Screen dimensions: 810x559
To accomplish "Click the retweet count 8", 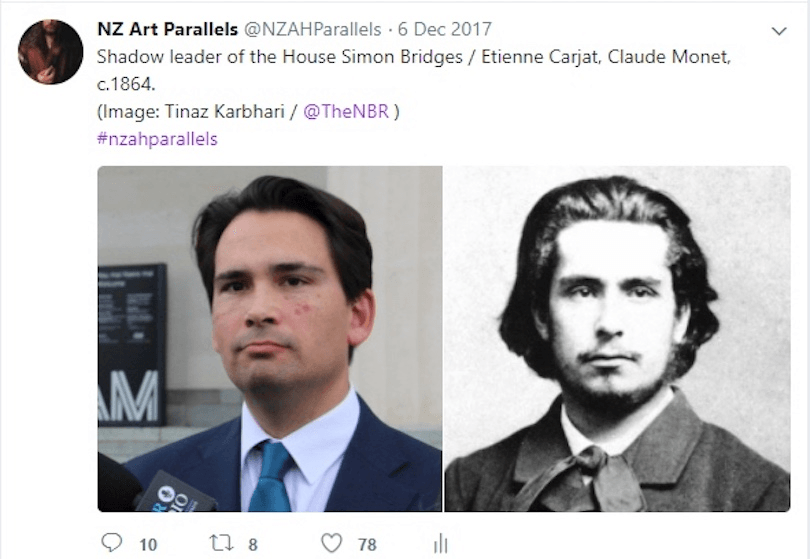I will [x=253, y=545].
